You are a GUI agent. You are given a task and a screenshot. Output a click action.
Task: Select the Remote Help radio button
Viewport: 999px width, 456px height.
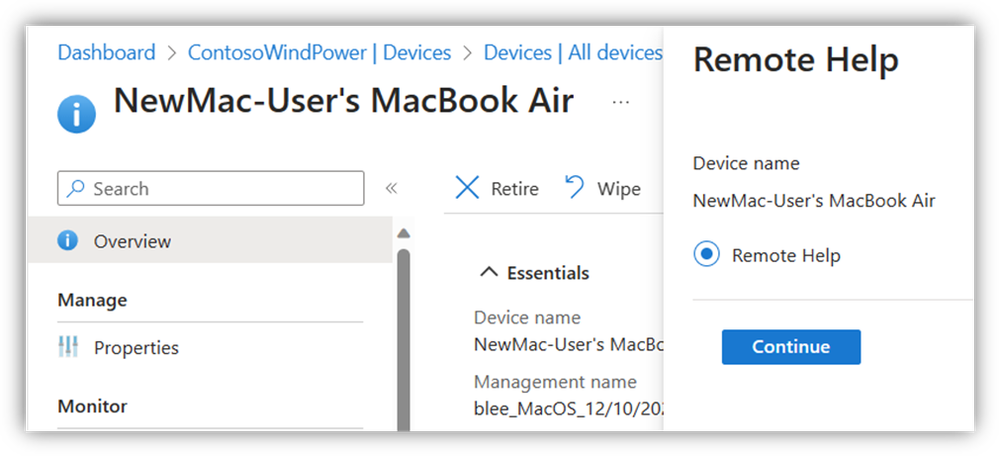pyautogui.click(x=707, y=255)
